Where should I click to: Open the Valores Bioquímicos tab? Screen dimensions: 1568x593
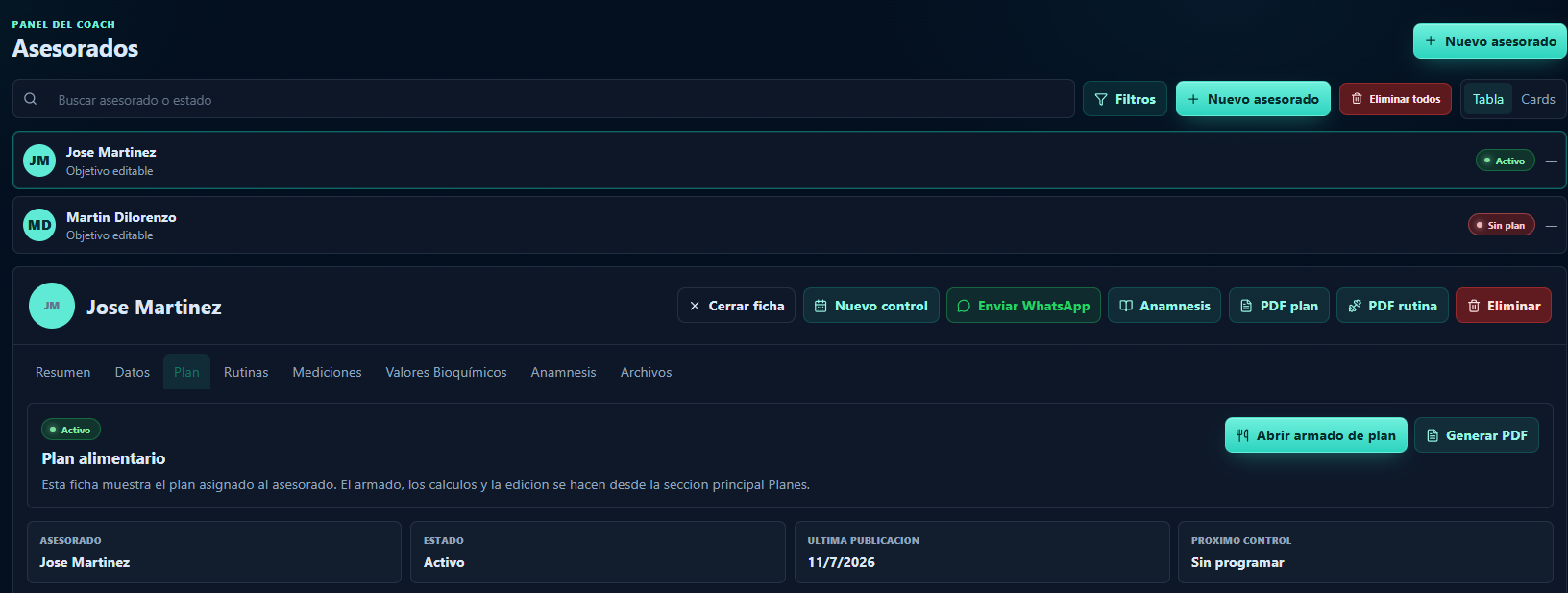(446, 372)
